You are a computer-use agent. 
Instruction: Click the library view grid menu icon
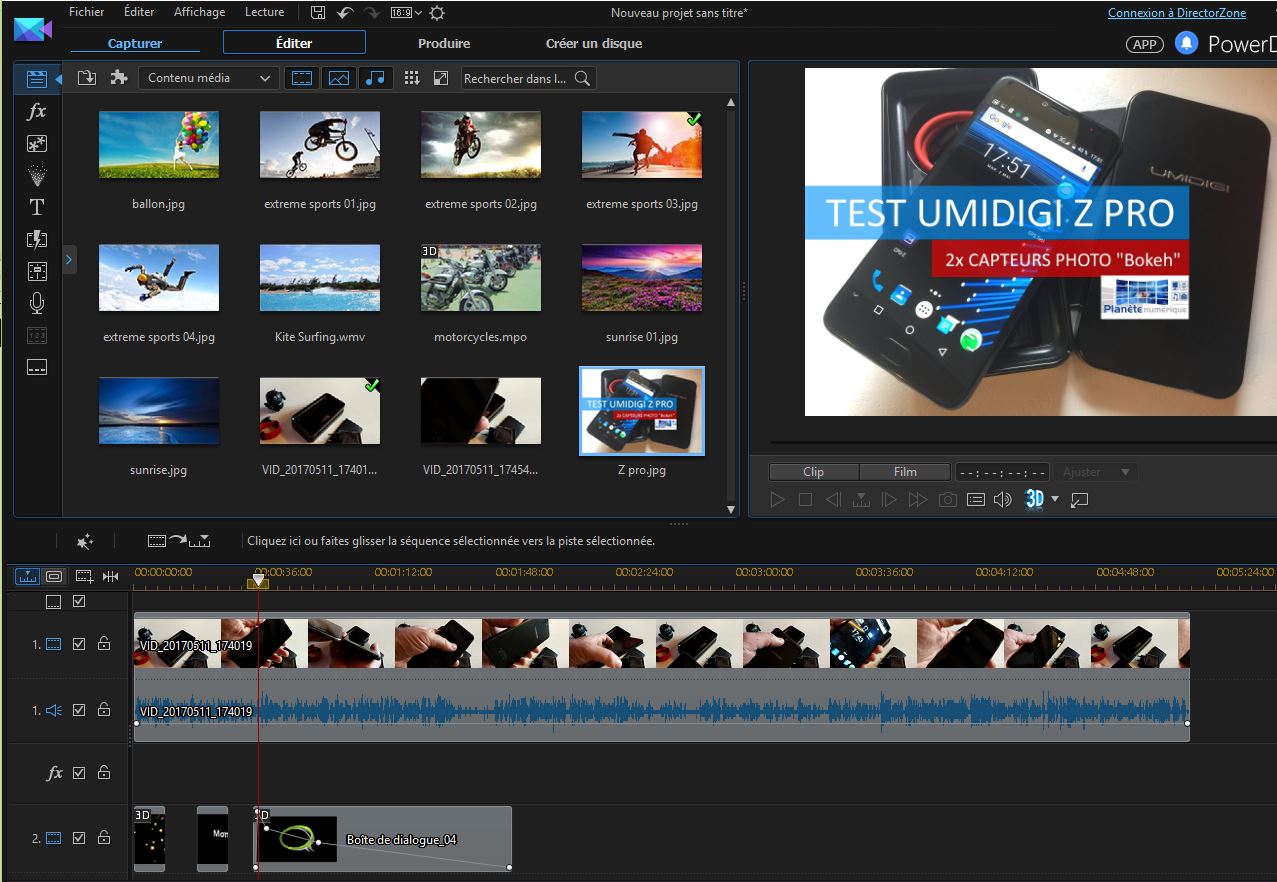[x=411, y=78]
